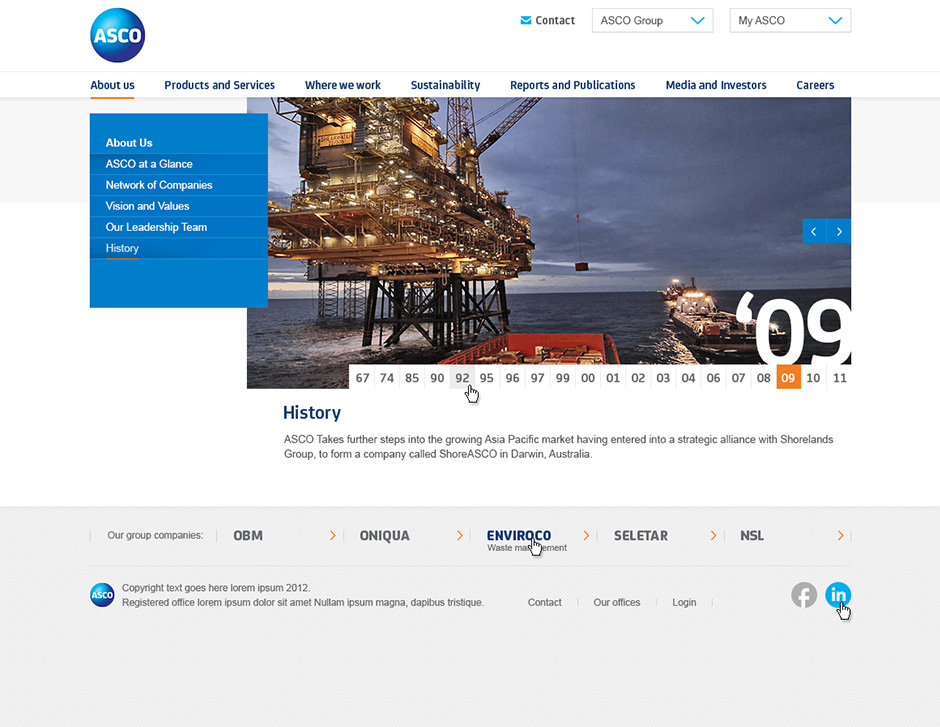The height and width of the screenshot is (727, 940).
Task: Click the small ASCO logo in footer
Action: point(102,595)
